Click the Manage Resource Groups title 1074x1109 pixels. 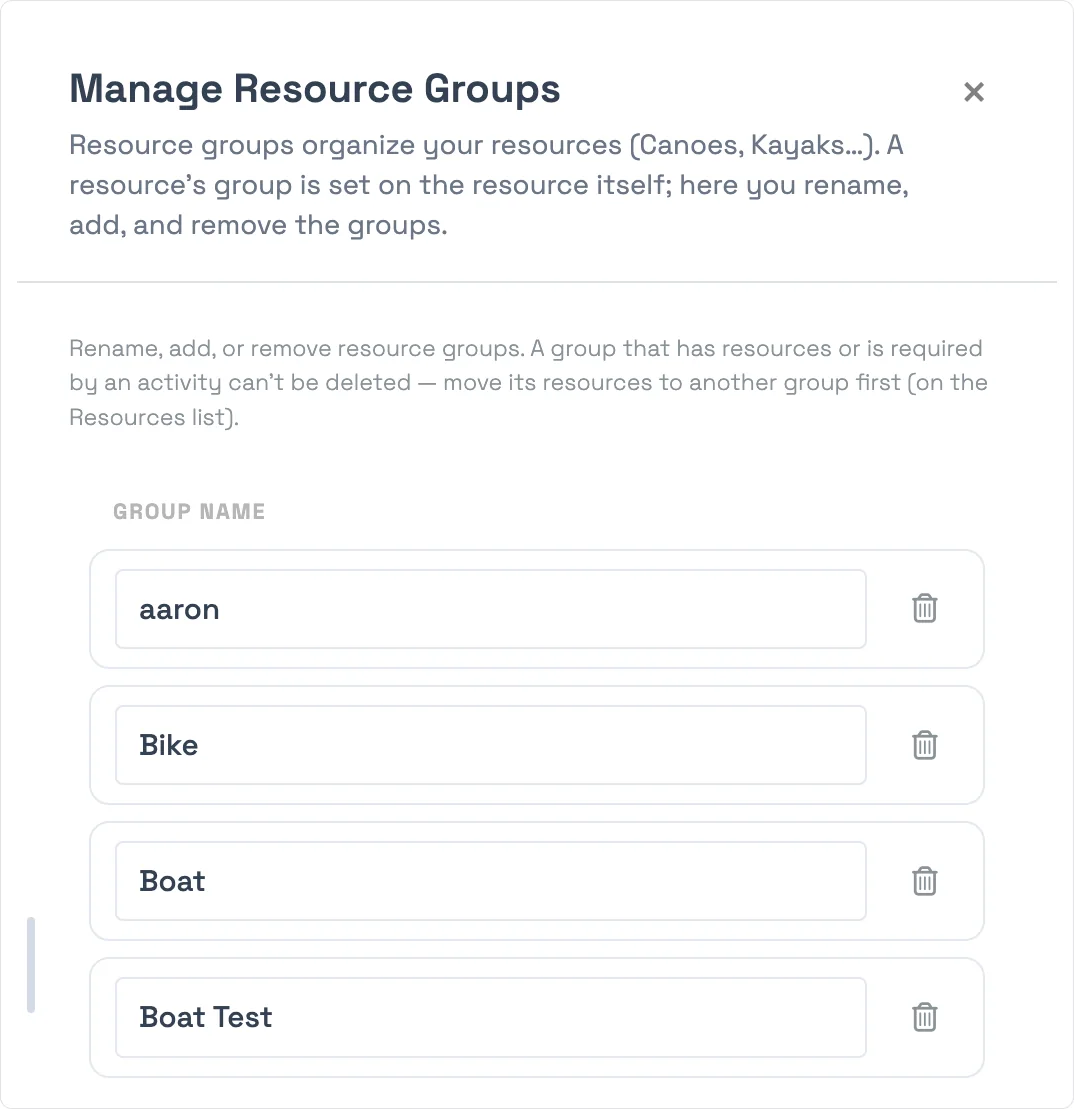(315, 89)
